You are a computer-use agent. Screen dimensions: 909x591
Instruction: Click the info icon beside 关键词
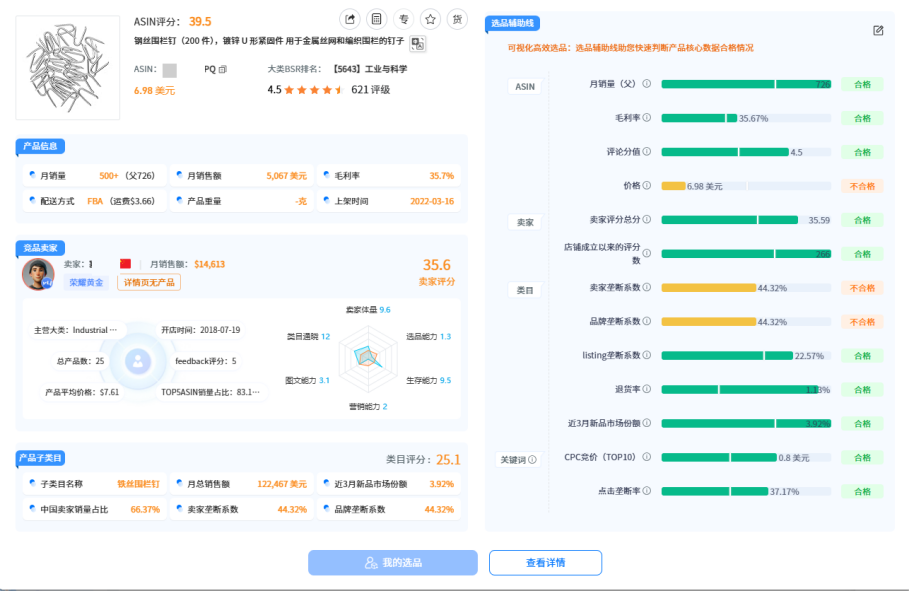coord(534,459)
